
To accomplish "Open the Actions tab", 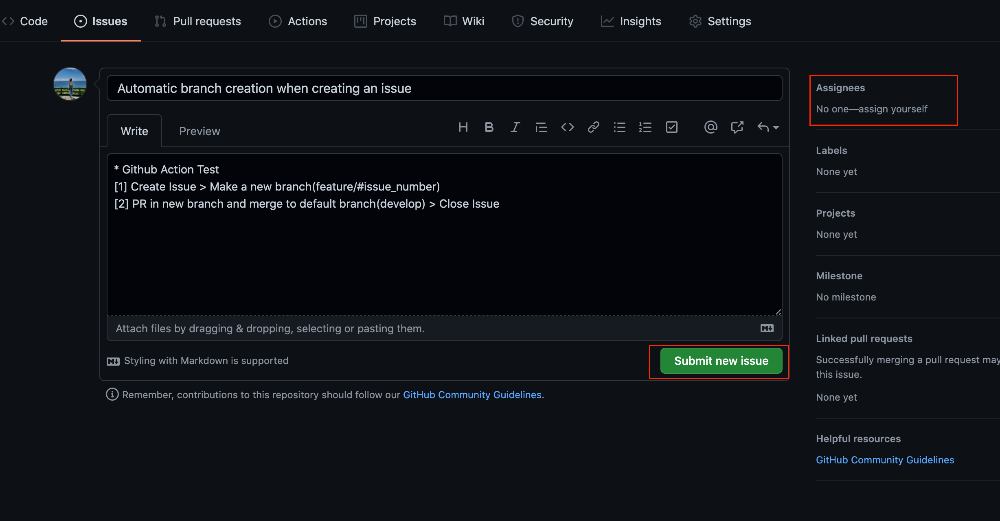I will pos(298,21).
